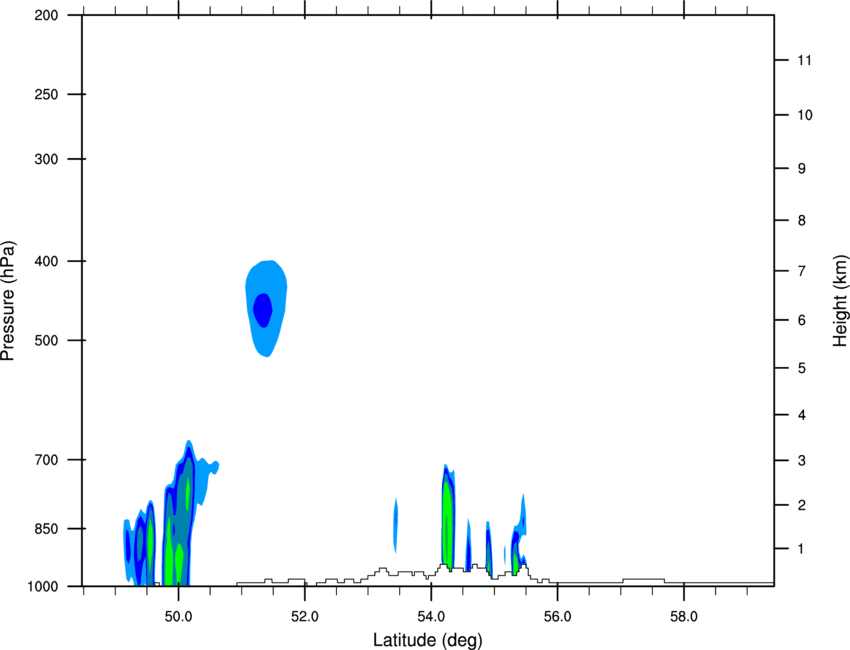Click the 54.0 latitude tick label
The height and width of the screenshot is (650, 850).
pos(431,617)
